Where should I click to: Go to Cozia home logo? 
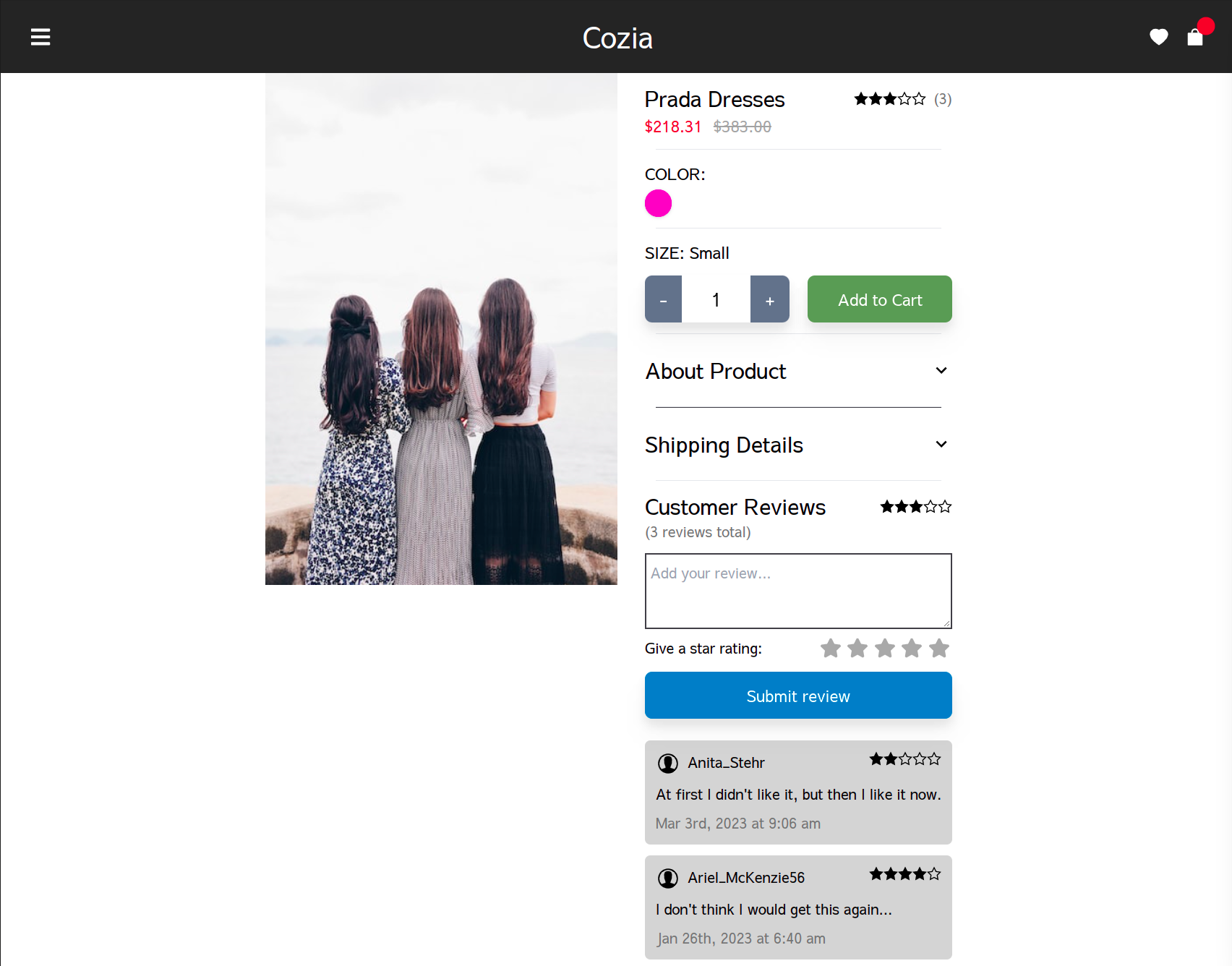[617, 38]
